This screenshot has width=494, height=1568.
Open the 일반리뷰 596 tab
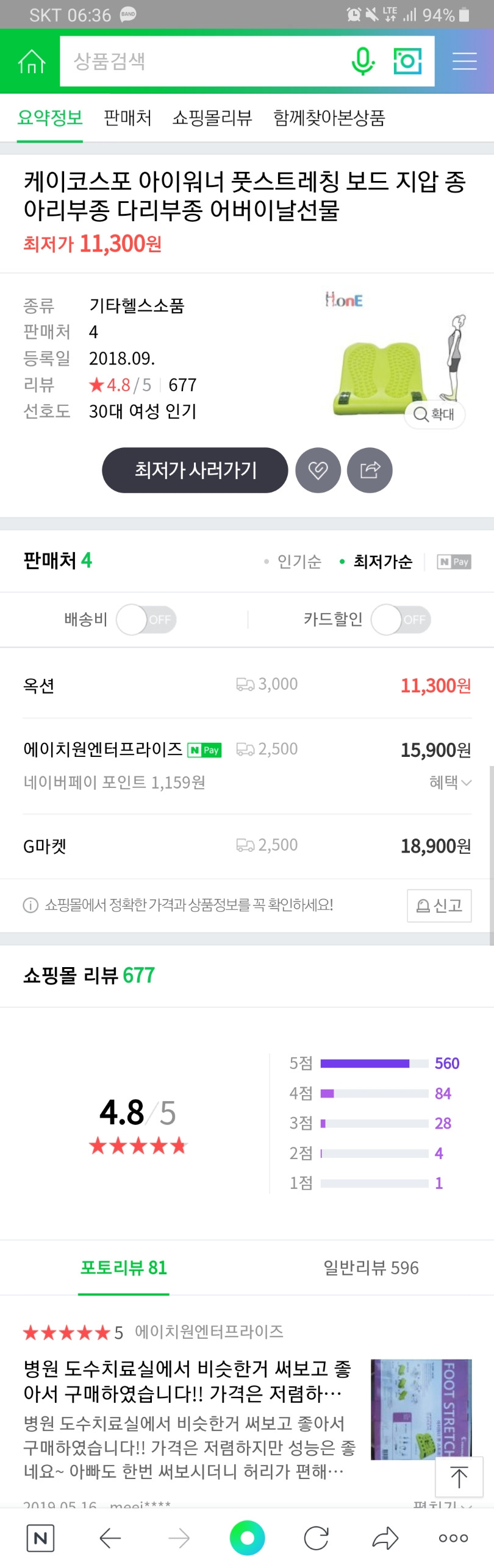coord(371,1268)
